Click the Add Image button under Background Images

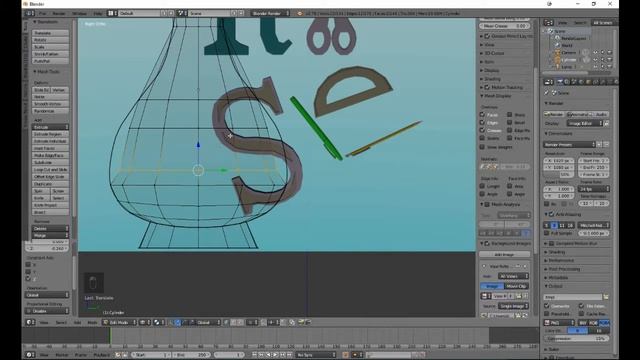pos(504,254)
